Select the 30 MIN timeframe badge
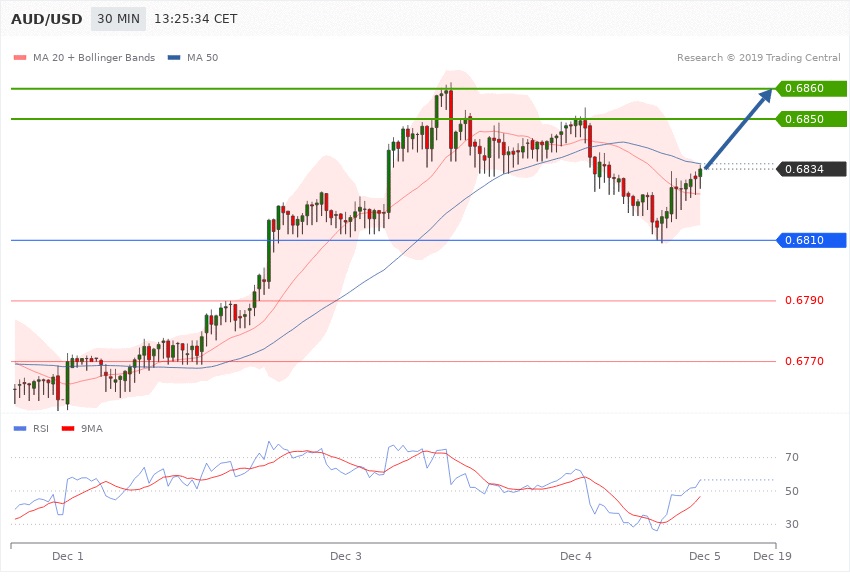Image resolution: width=850 pixels, height=576 pixels. click(118, 19)
